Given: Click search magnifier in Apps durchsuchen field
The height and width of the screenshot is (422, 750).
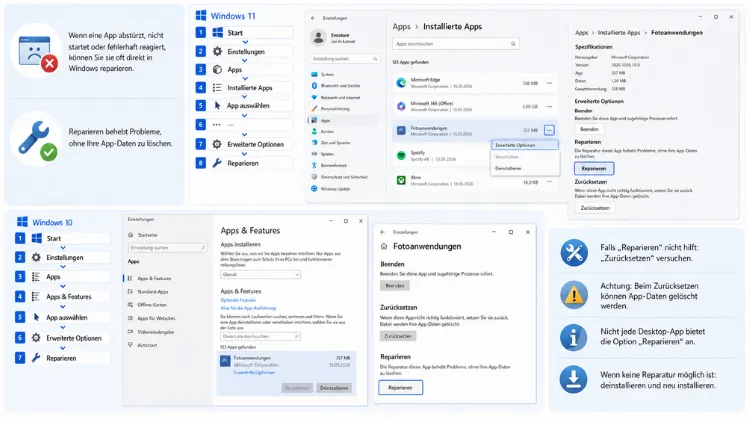Looking at the screenshot, I should 513,44.
